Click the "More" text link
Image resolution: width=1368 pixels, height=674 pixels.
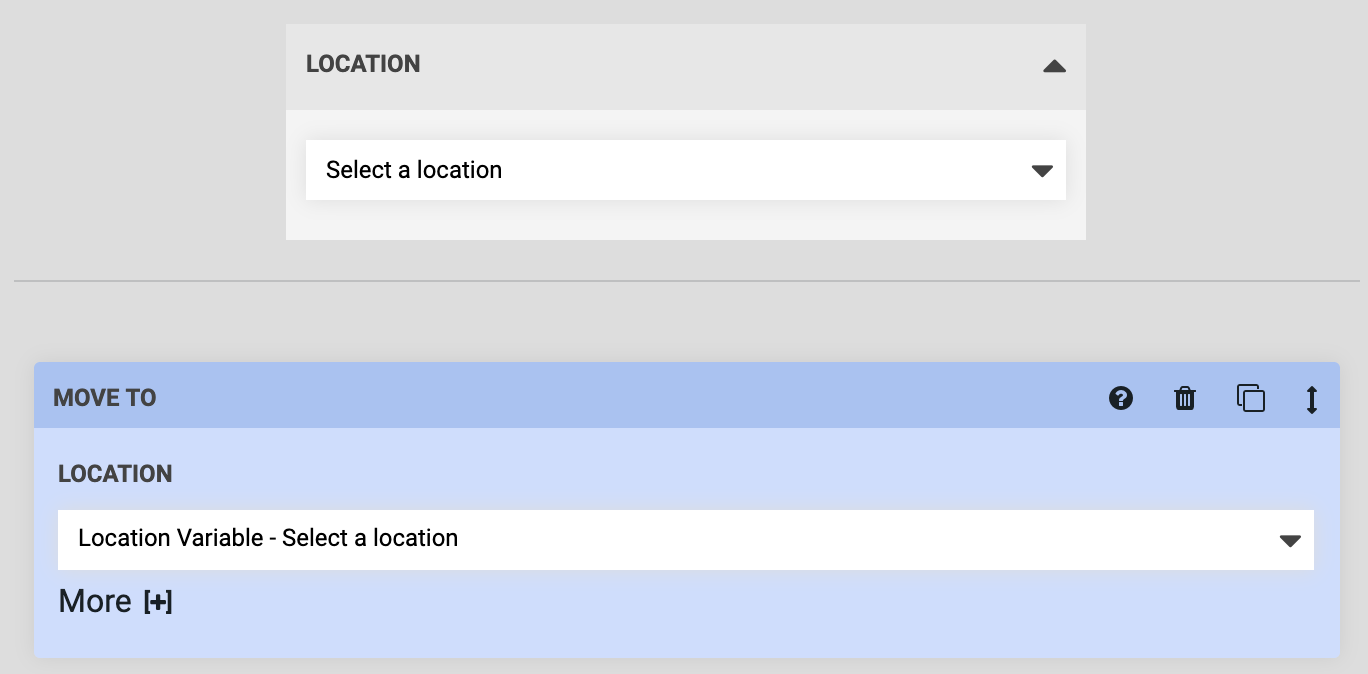click(x=95, y=601)
